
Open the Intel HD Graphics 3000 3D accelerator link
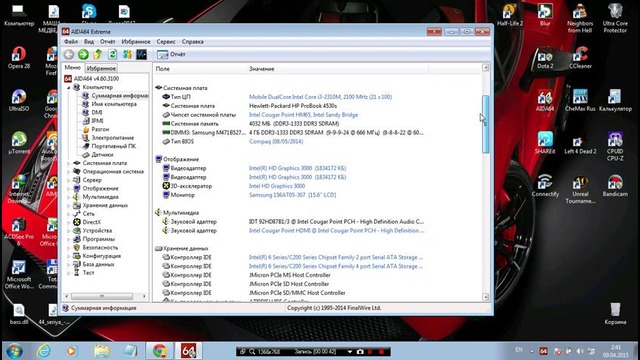(277, 186)
